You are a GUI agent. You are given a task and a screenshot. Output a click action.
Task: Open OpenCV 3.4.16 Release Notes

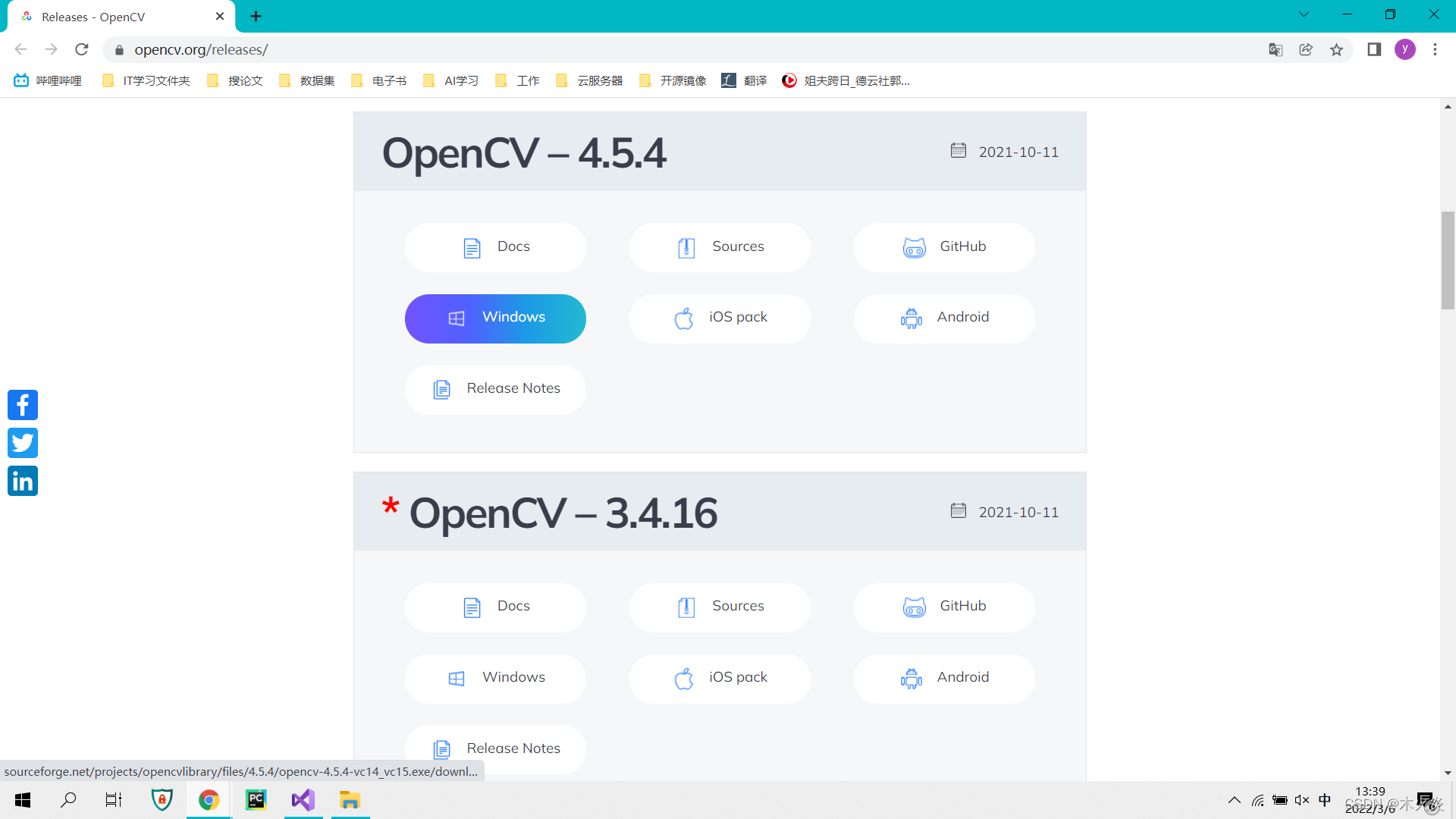tap(495, 749)
